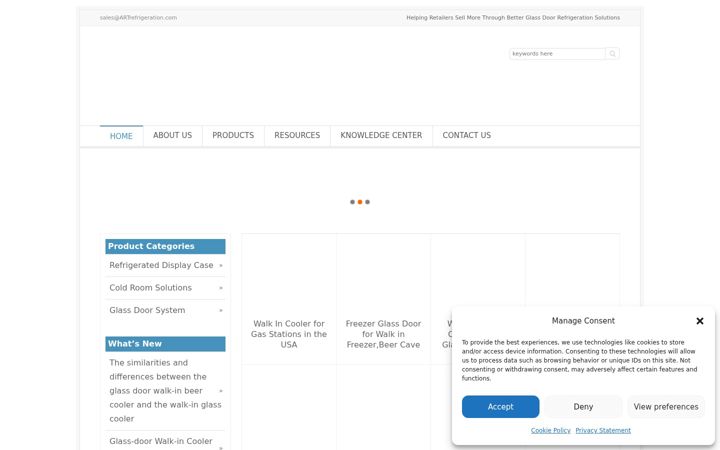Click the search magnifier icon

(612, 54)
